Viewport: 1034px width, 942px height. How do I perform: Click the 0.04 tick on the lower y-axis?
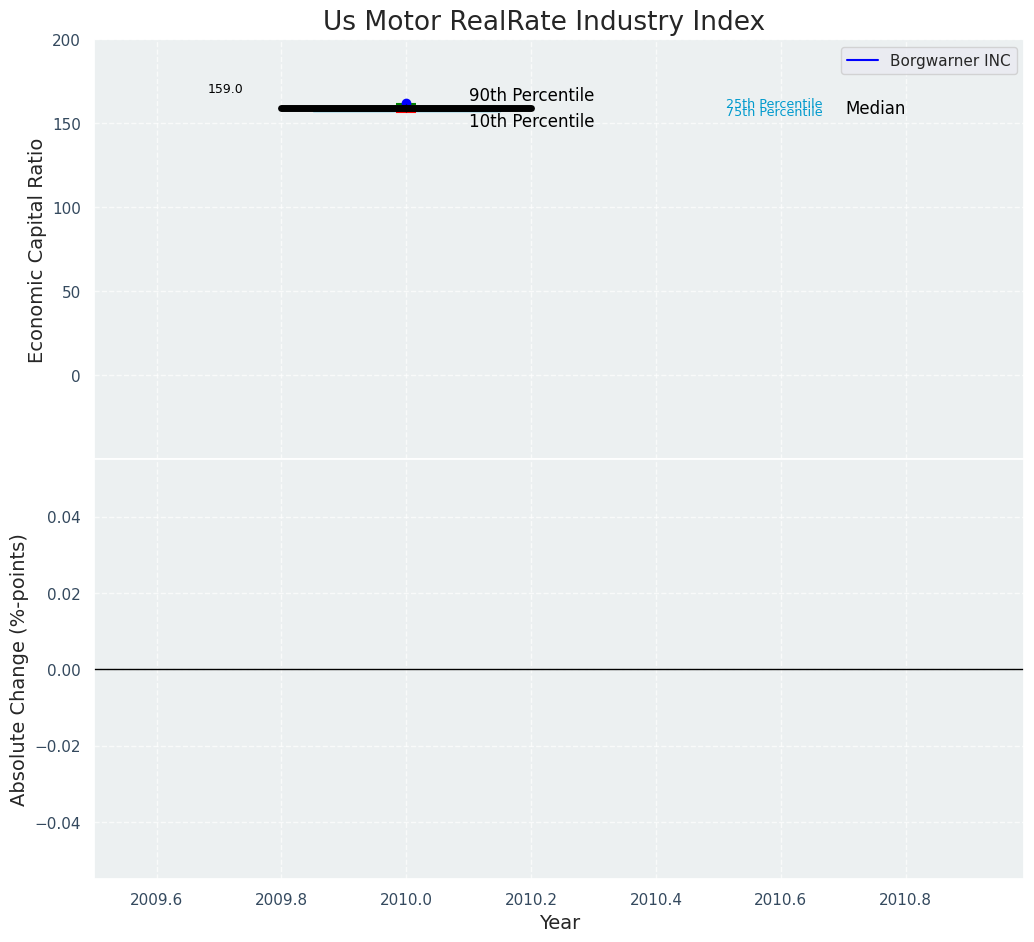63,517
